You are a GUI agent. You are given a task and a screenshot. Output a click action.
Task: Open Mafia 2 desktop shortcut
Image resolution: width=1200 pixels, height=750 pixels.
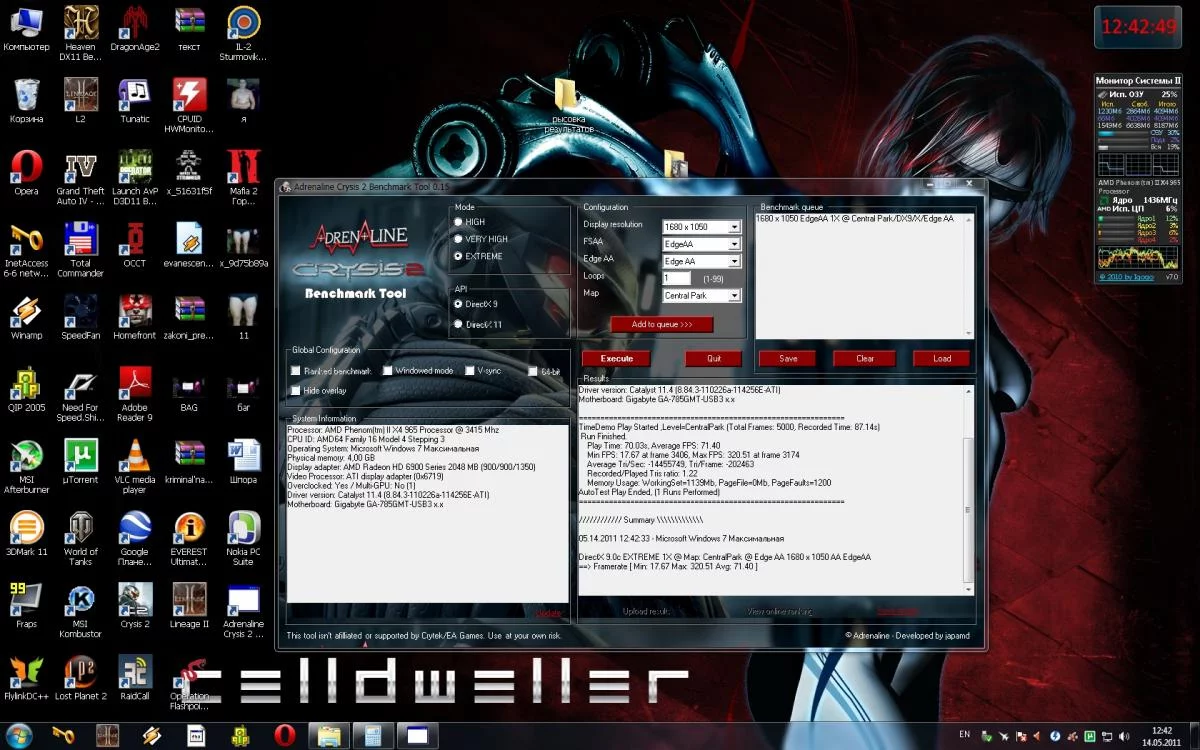coord(243,177)
